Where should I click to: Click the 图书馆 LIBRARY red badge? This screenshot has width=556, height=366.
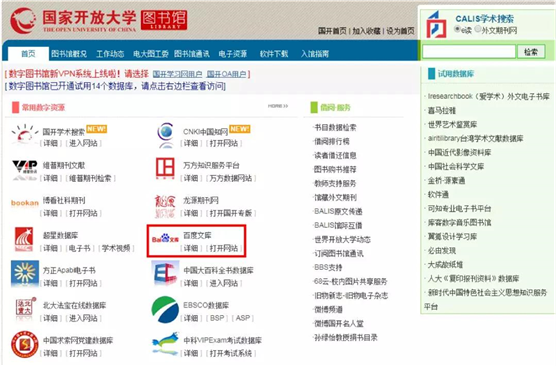pyautogui.click(x=164, y=20)
